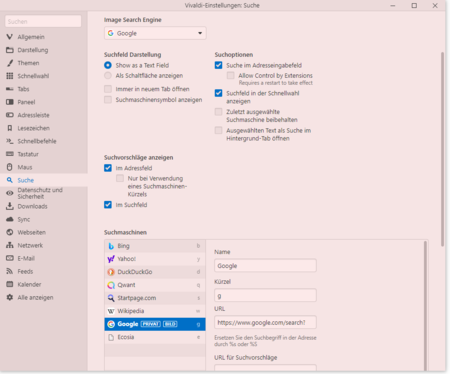Click the eye icon for Datenschutz und Sicherheit
The height and width of the screenshot is (374, 450).
[x=10, y=193]
